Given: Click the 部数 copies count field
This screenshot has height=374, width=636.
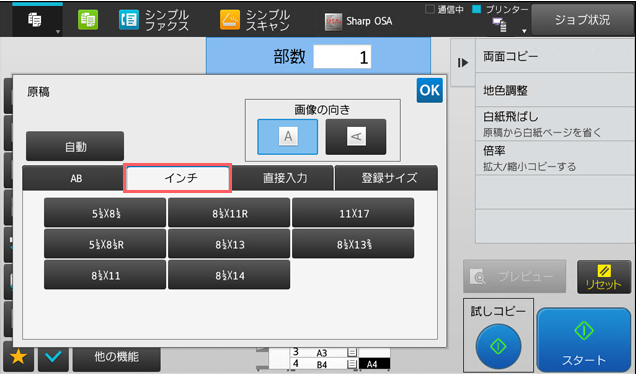Looking at the screenshot, I should click(x=342, y=57).
